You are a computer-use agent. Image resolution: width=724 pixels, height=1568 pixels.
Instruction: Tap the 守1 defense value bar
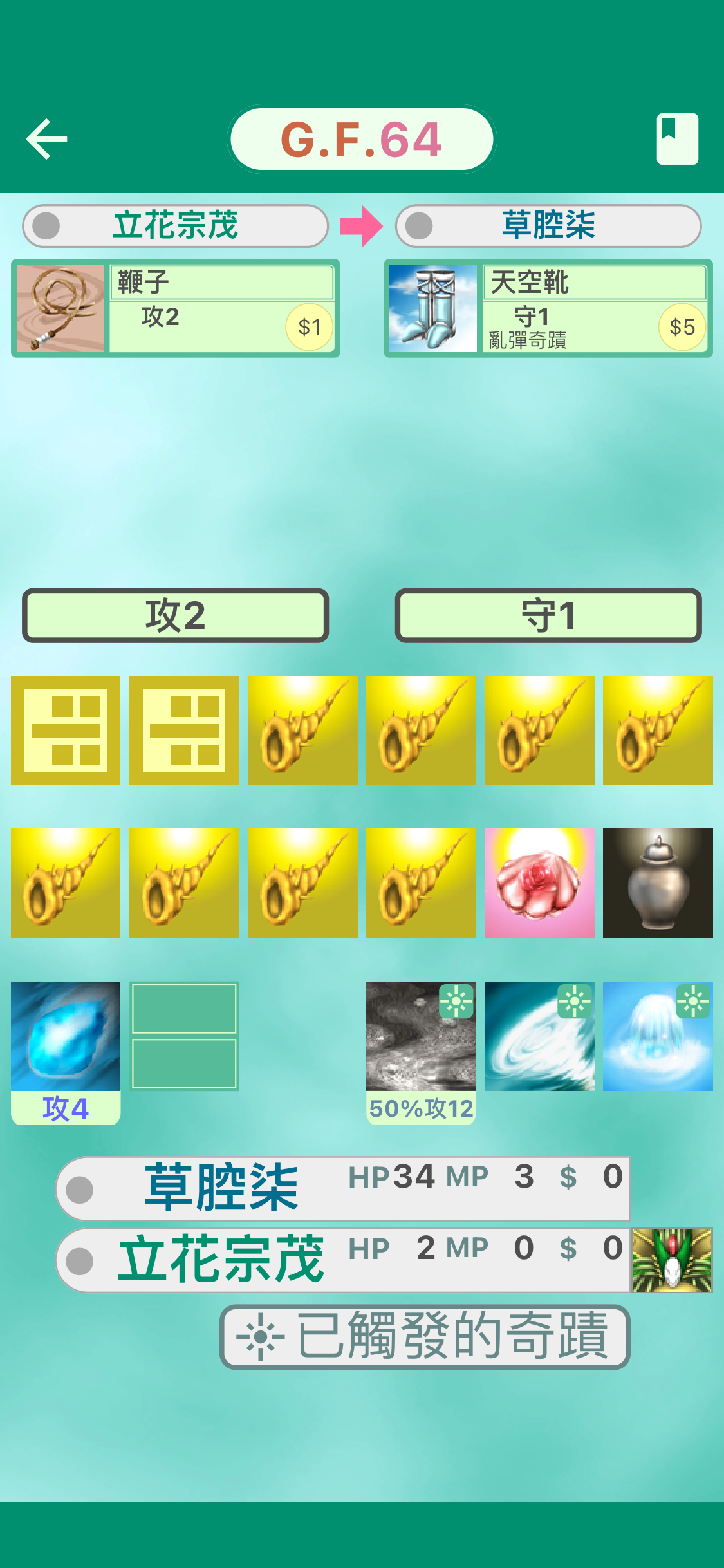(548, 615)
